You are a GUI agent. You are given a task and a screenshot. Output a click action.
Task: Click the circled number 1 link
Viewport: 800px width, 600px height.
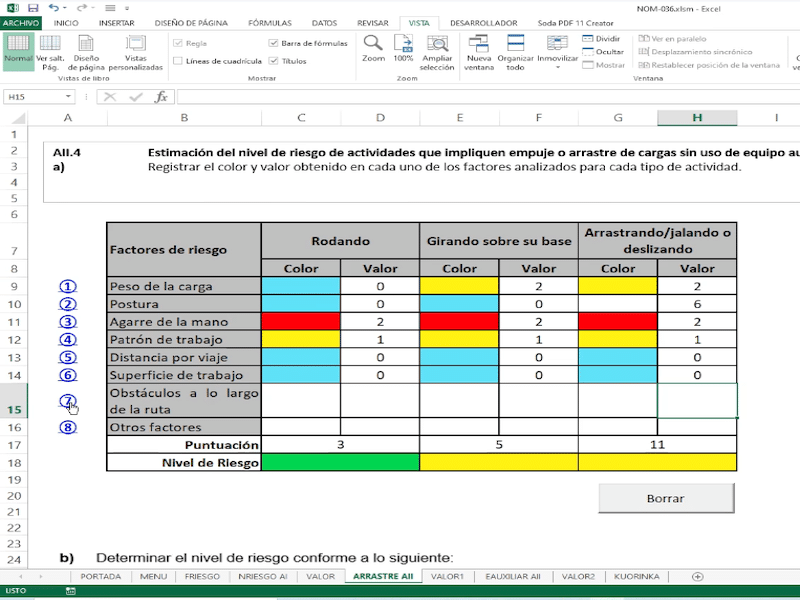tap(68, 287)
